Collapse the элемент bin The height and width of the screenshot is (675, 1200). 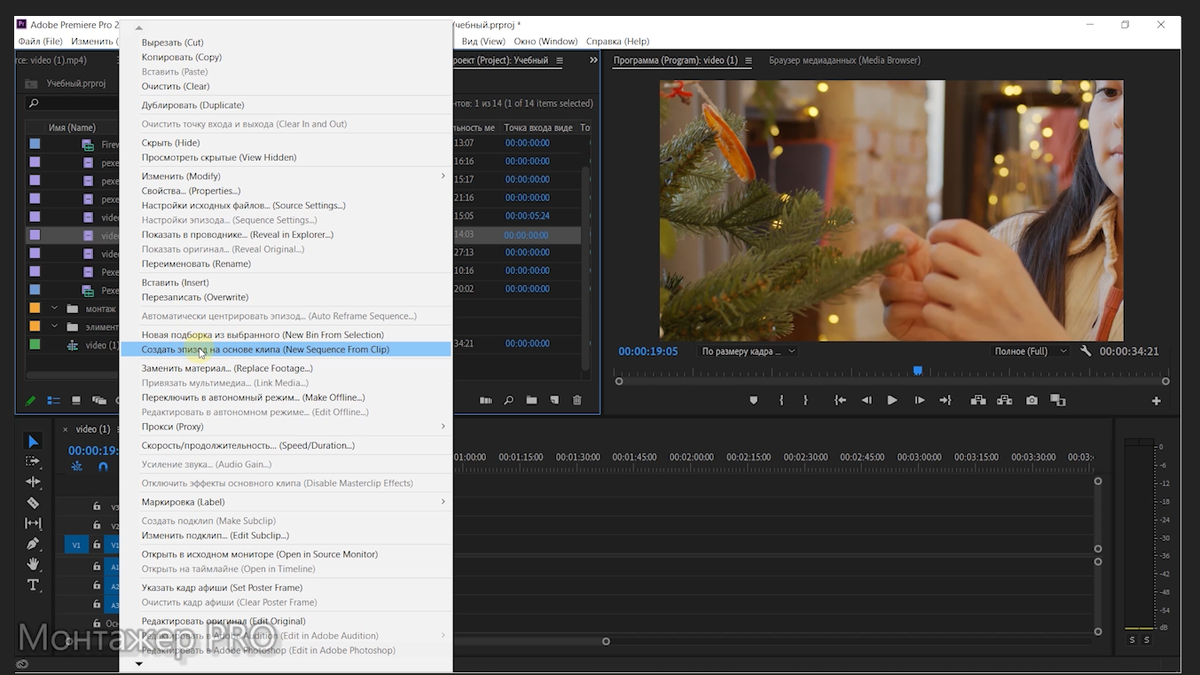[55, 326]
